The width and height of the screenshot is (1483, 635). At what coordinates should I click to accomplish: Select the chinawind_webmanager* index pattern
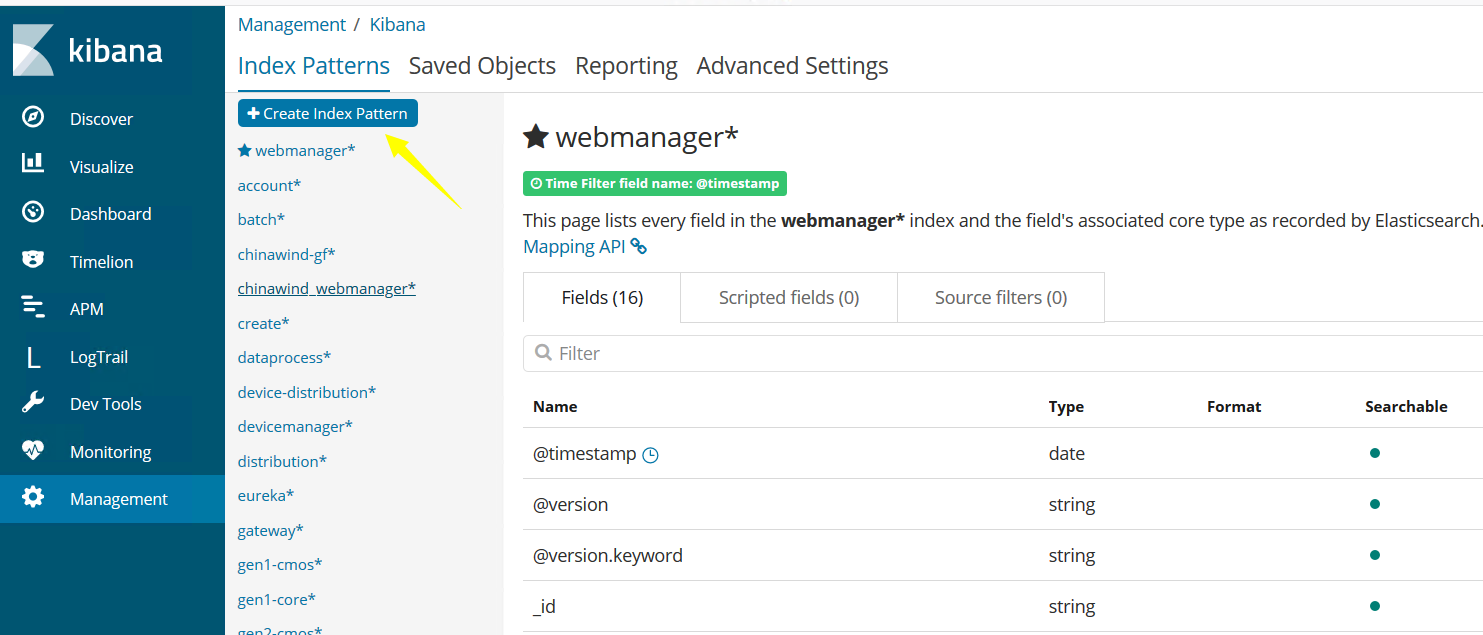point(326,288)
